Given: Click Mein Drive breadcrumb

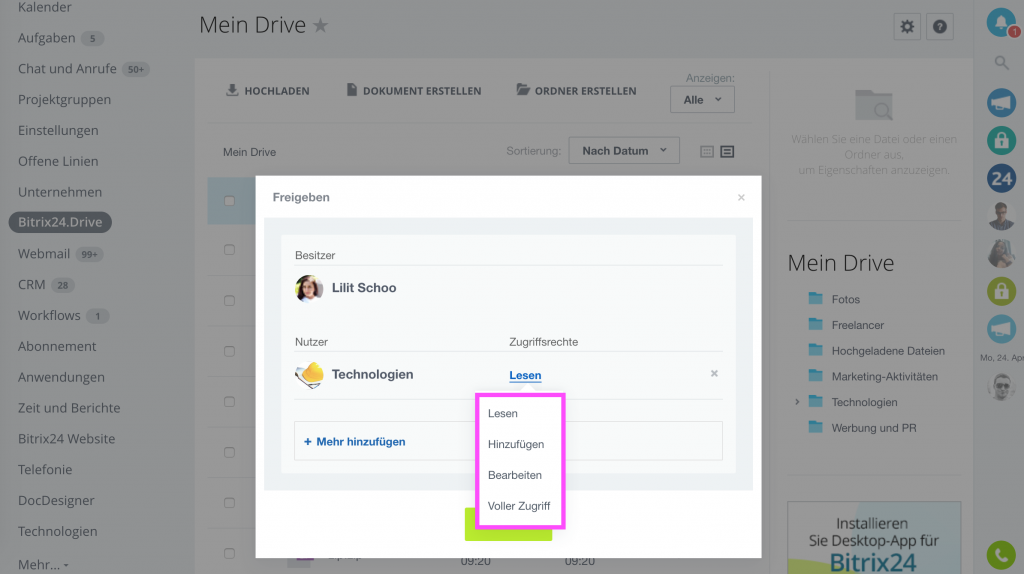Looking at the screenshot, I should click(249, 152).
